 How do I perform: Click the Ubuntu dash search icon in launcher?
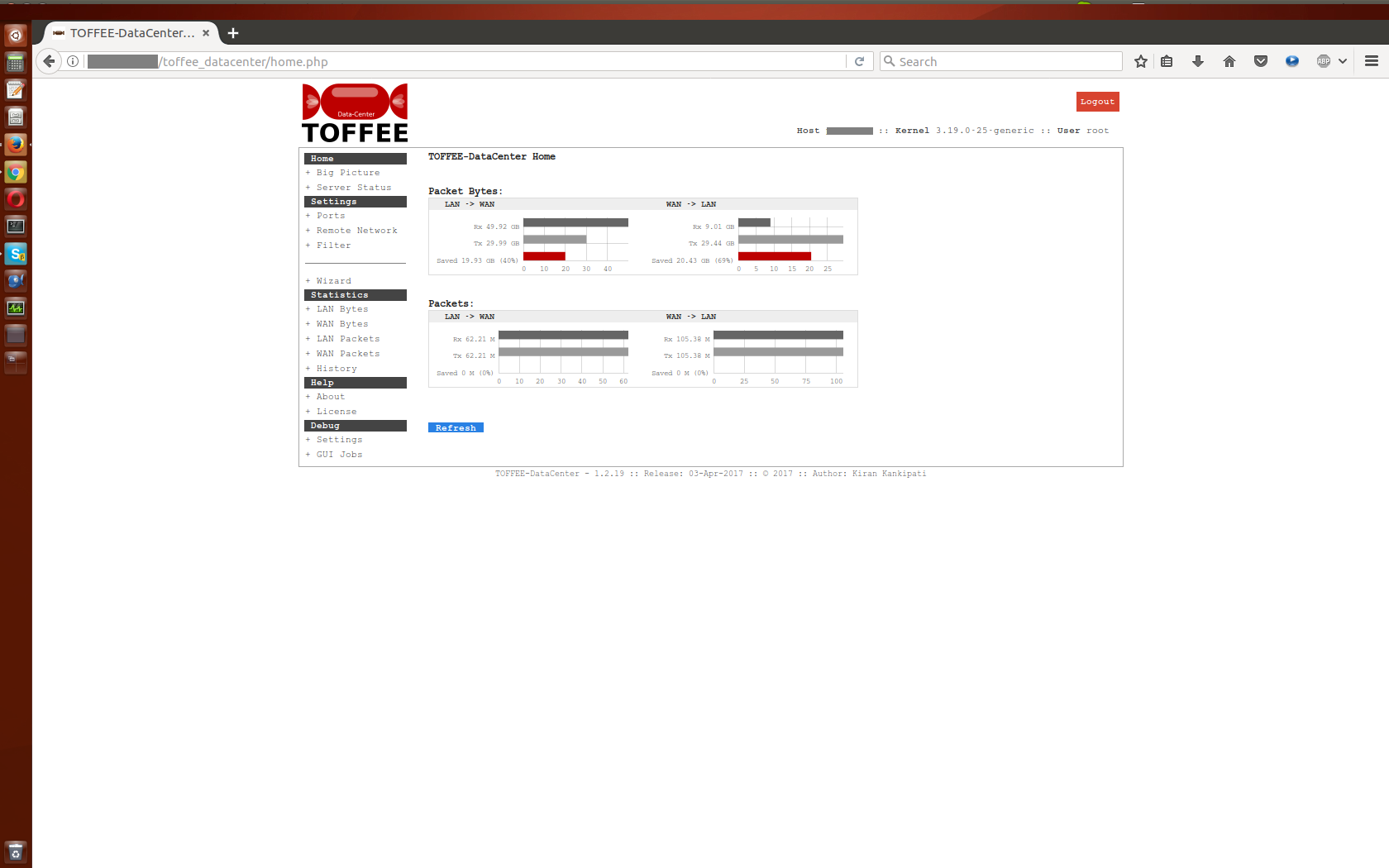tap(16, 36)
